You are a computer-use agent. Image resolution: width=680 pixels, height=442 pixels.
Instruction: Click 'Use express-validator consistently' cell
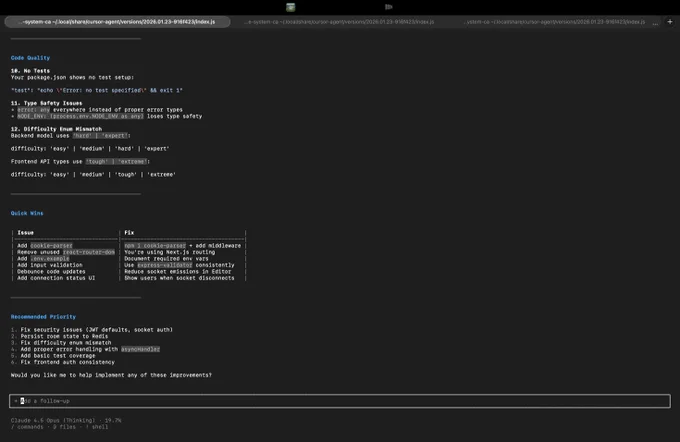coord(179,265)
